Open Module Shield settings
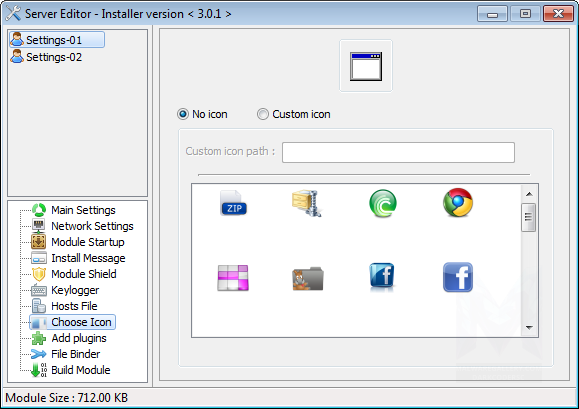Screen dimensions: 579x409 pyautogui.click(x=84, y=274)
